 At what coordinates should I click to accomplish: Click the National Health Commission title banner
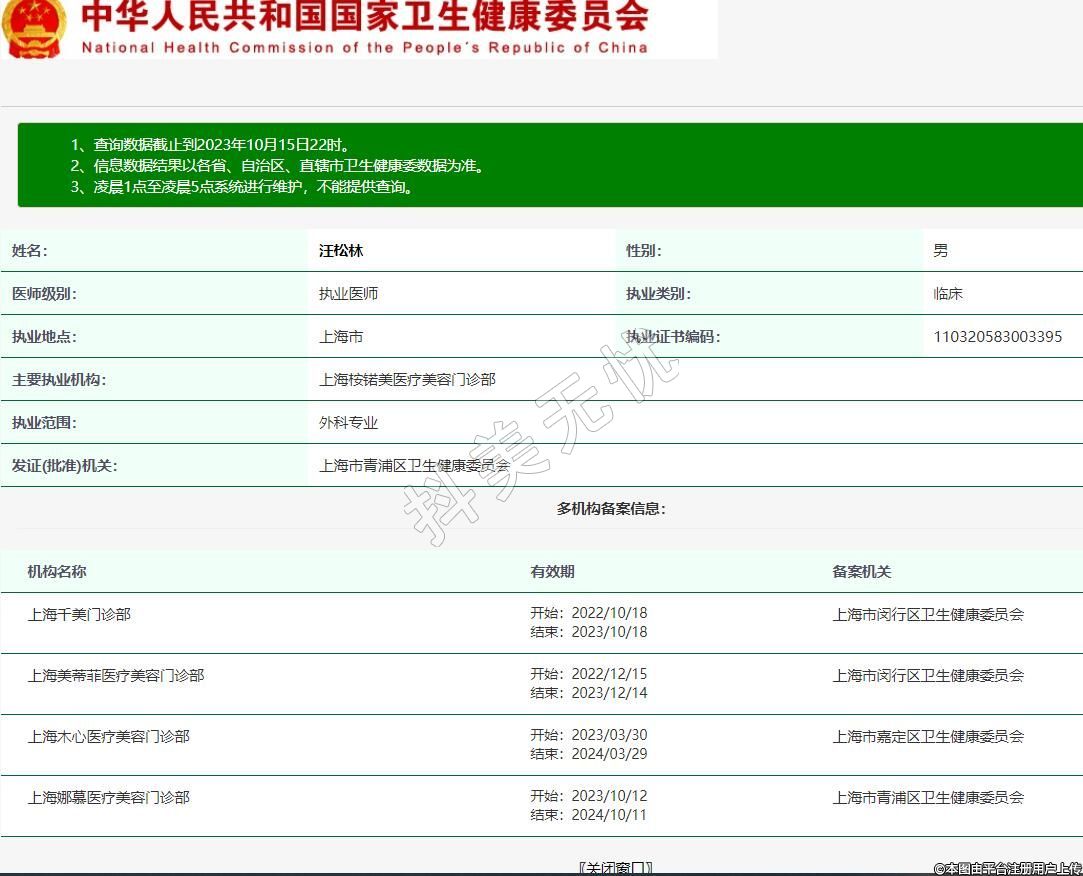click(364, 28)
